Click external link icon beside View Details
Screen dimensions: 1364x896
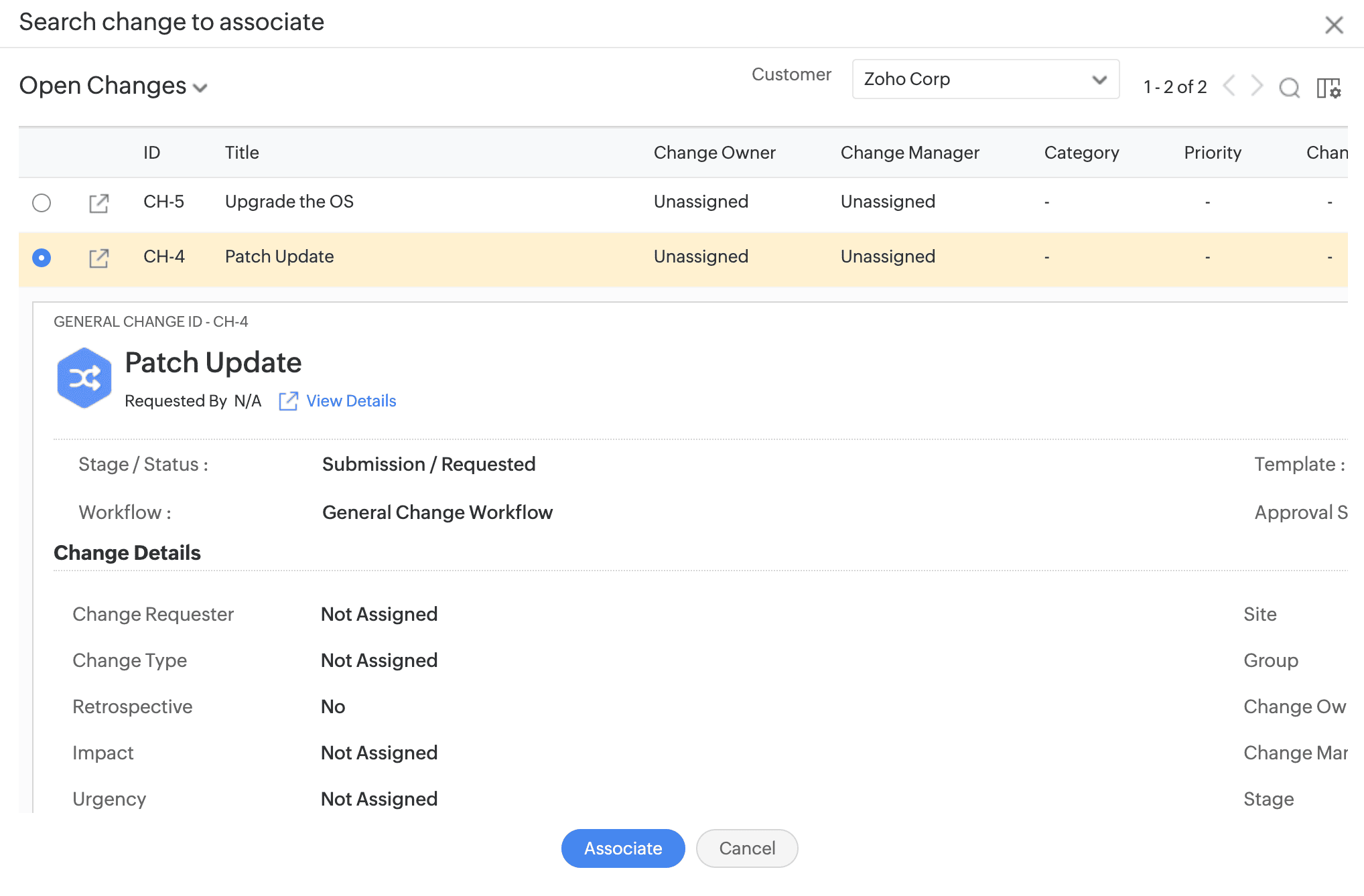tap(288, 401)
